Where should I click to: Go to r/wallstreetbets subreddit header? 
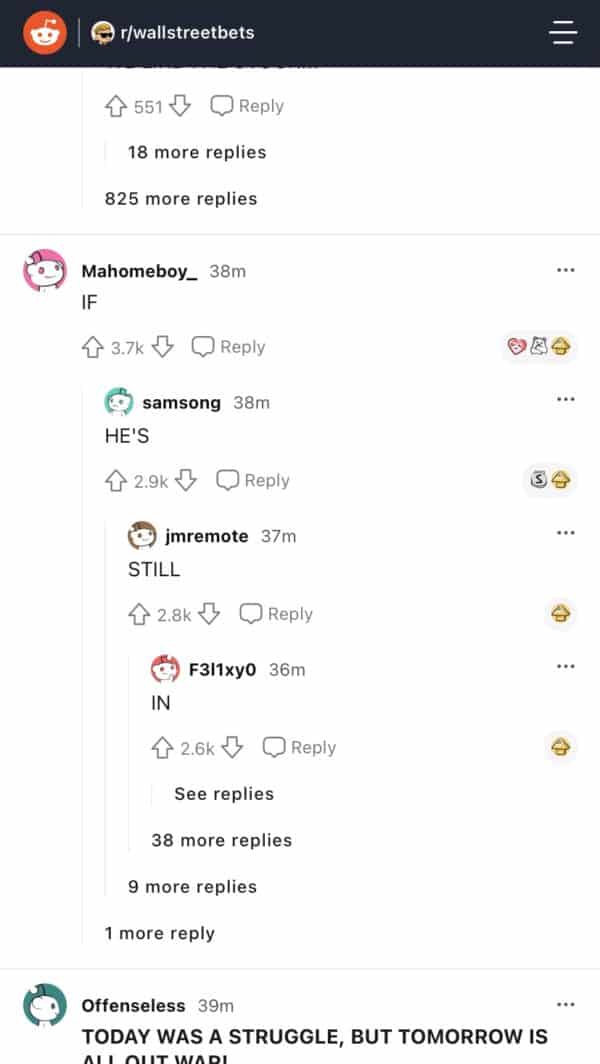[186, 33]
